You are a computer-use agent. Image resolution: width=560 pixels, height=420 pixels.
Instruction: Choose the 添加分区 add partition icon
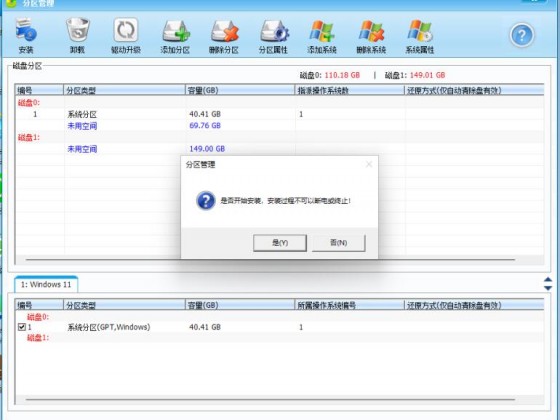coord(175,36)
